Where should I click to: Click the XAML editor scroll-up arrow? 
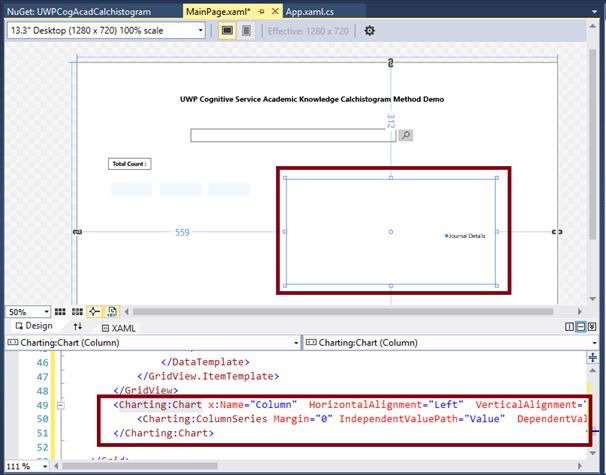(x=592, y=370)
